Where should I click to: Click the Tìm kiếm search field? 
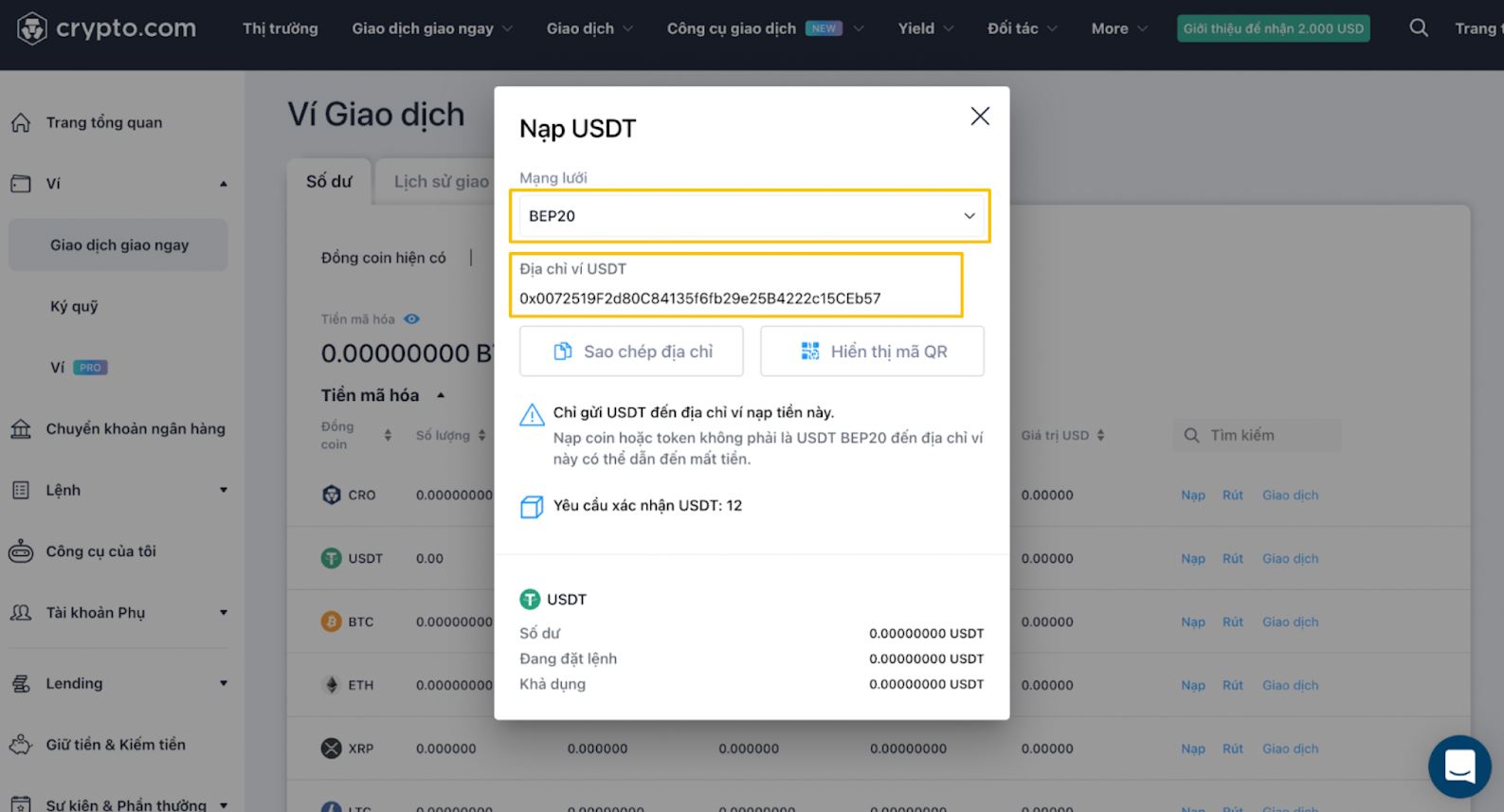(1257, 435)
